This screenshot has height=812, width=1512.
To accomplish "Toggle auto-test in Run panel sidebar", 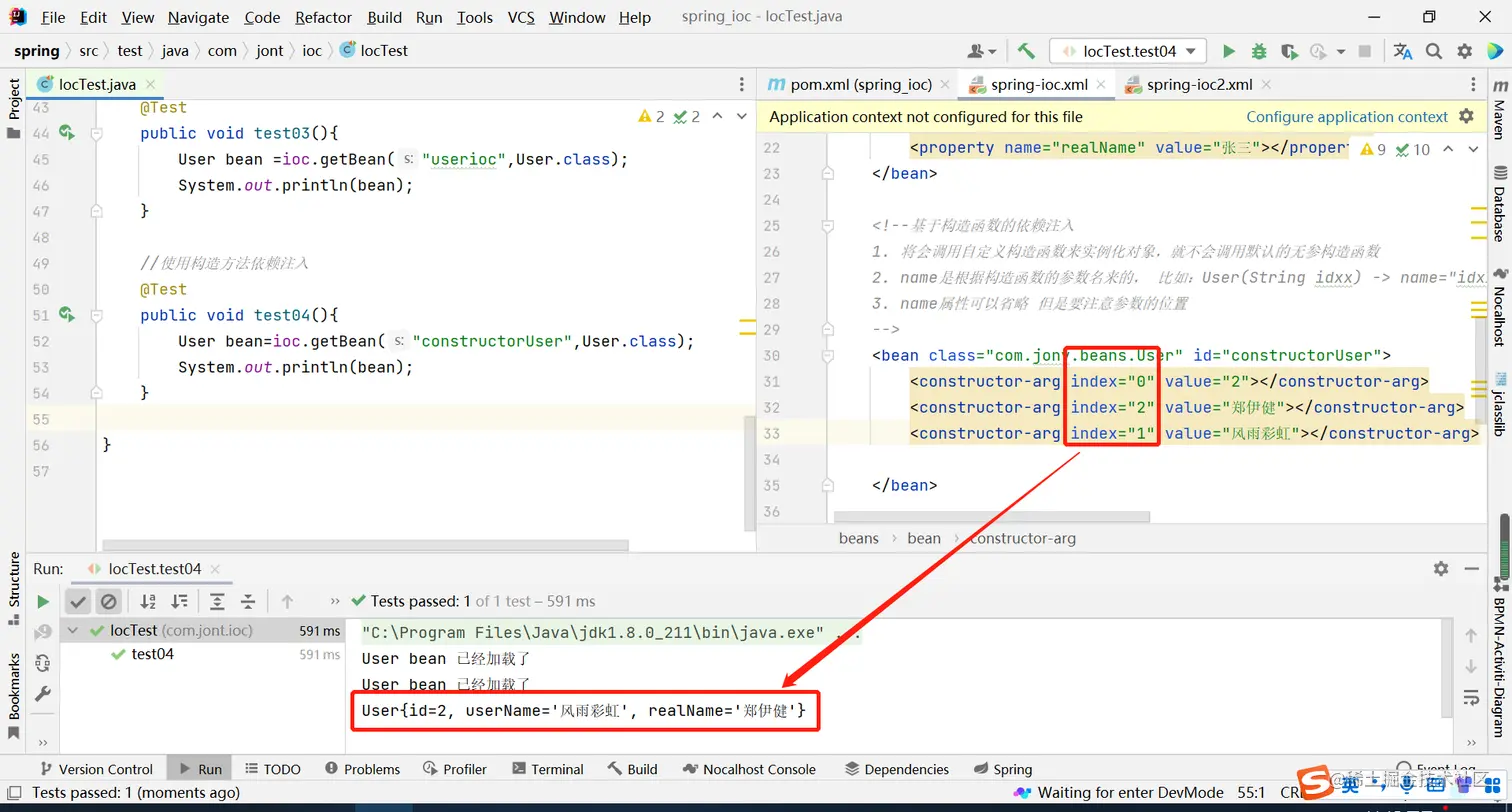I will pos(43,663).
